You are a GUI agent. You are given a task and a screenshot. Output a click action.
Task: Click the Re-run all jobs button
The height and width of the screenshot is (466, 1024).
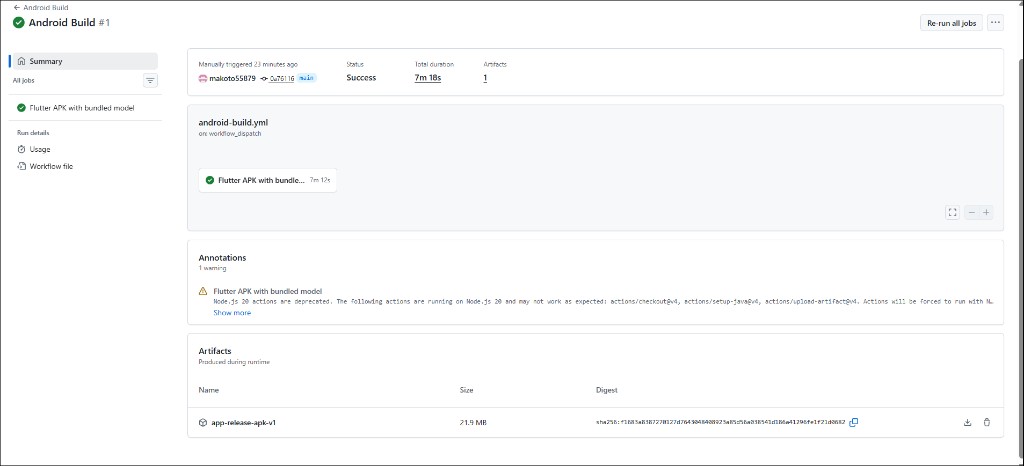[x=951, y=23]
